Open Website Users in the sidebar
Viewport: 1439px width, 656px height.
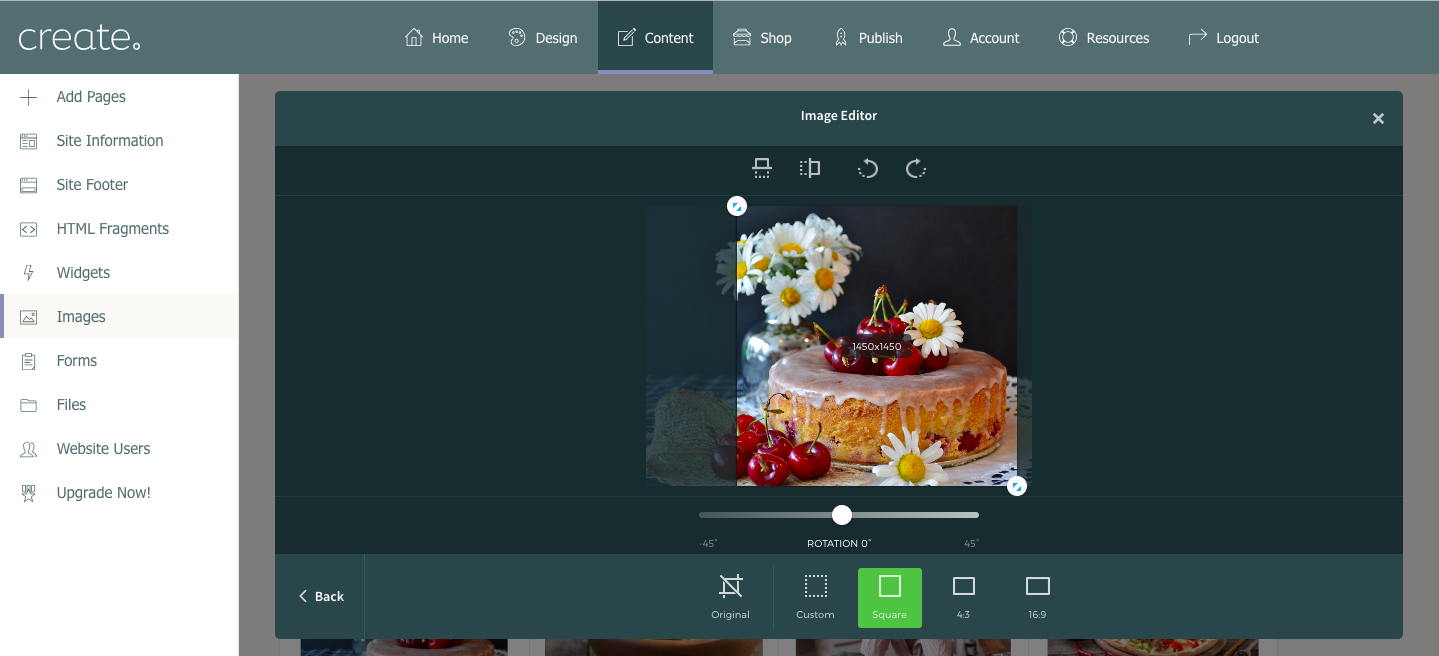tap(119, 449)
